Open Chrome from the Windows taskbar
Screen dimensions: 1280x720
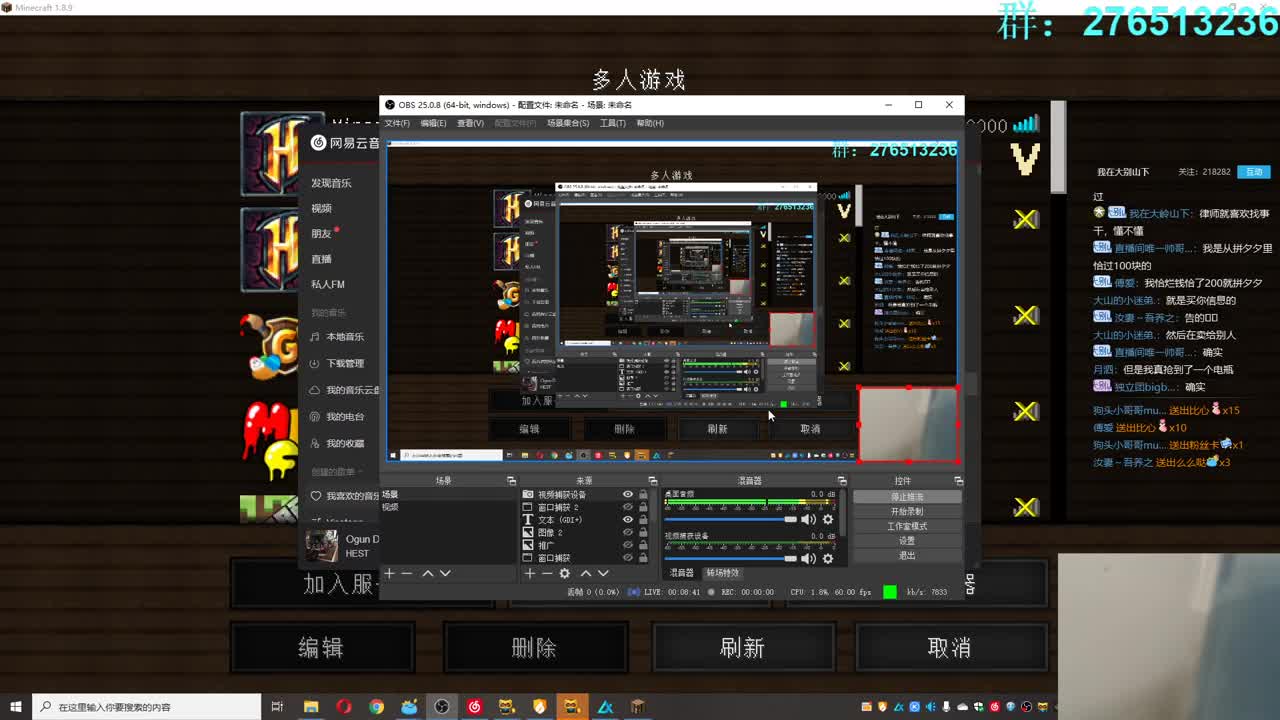coord(376,707)
